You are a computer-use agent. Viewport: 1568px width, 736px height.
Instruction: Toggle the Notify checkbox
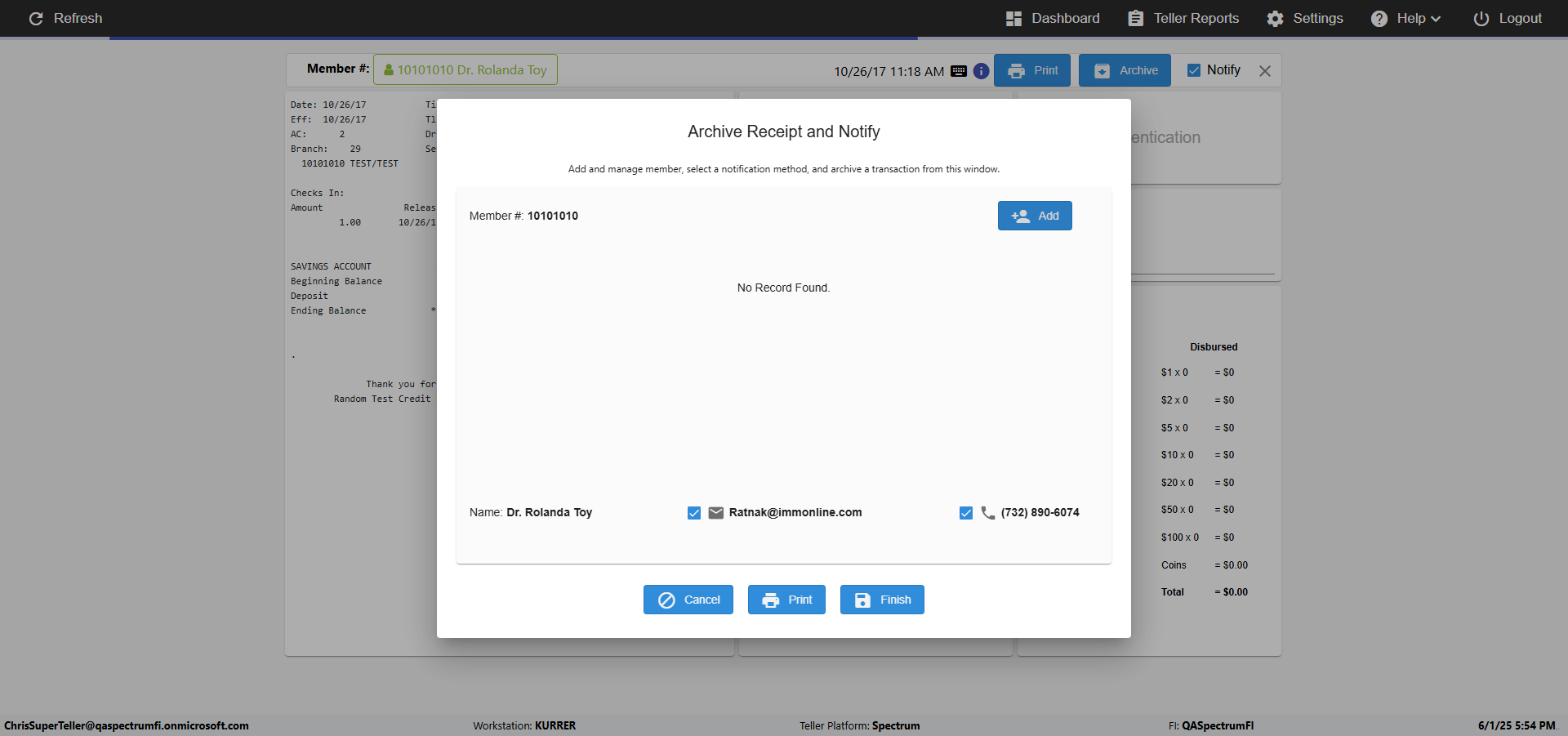coord(1194,70)
